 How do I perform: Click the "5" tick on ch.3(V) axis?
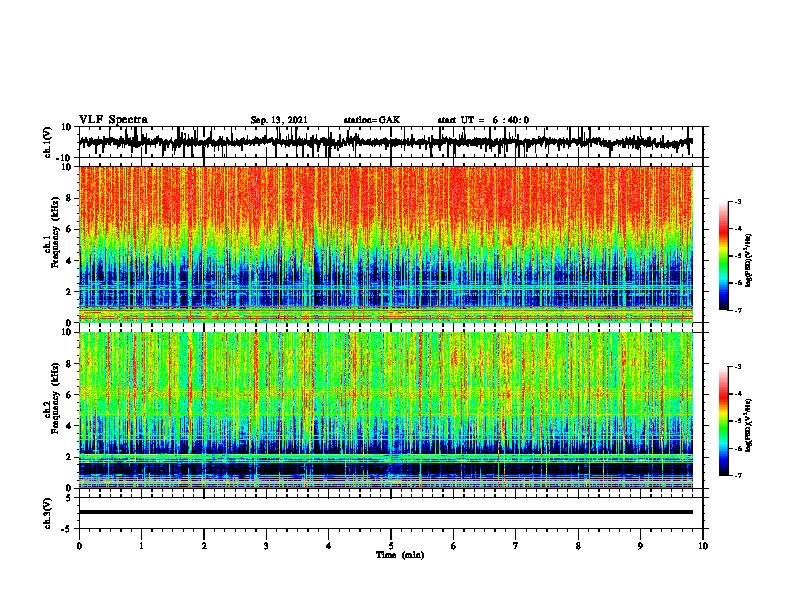[x=70, y=498]
